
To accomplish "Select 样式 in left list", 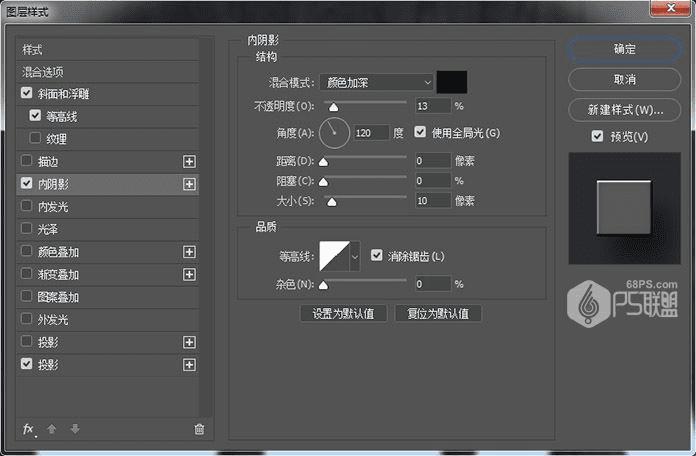I will pyautogui.click(x=107, y=50).
